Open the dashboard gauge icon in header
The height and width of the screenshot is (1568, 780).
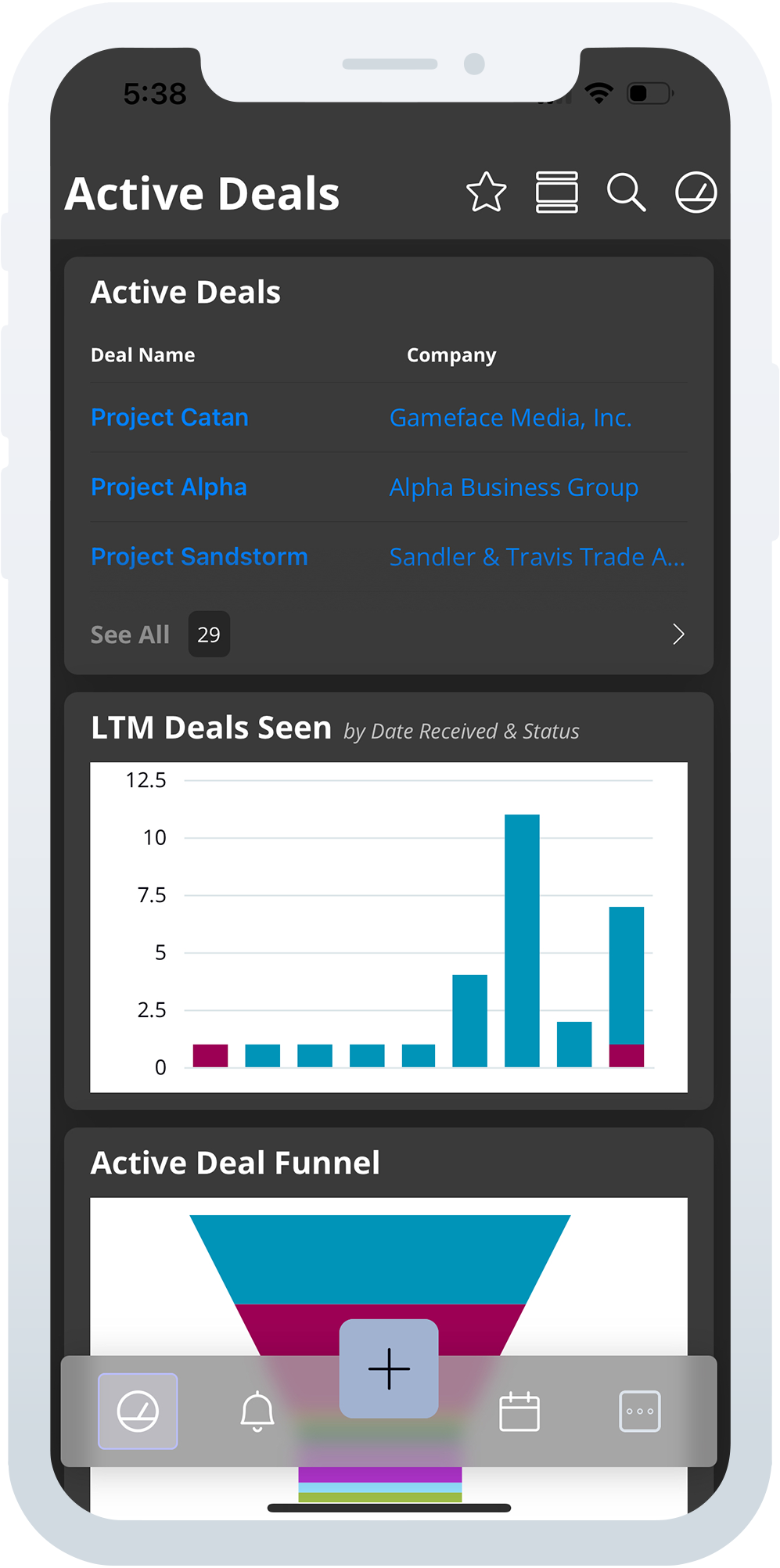pos(696,192)
